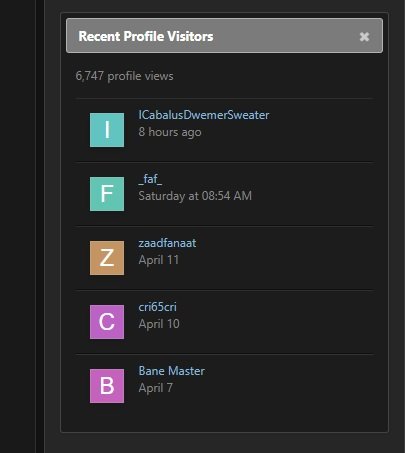Click the teal 'I' avatar of ICabalusDwemerSweater

click(107, 130)
